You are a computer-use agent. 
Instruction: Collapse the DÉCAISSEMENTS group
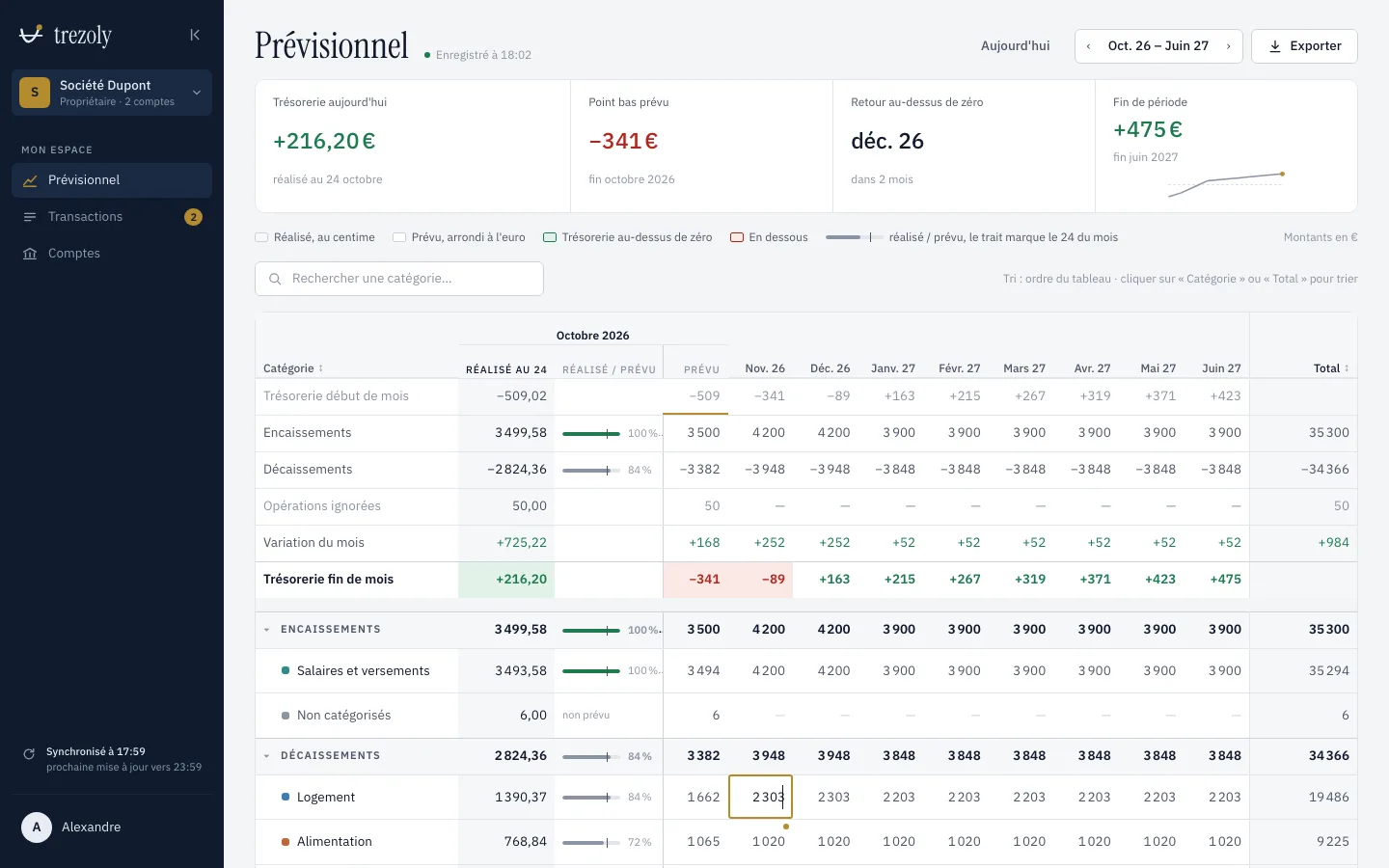click(x=267, y=756)
